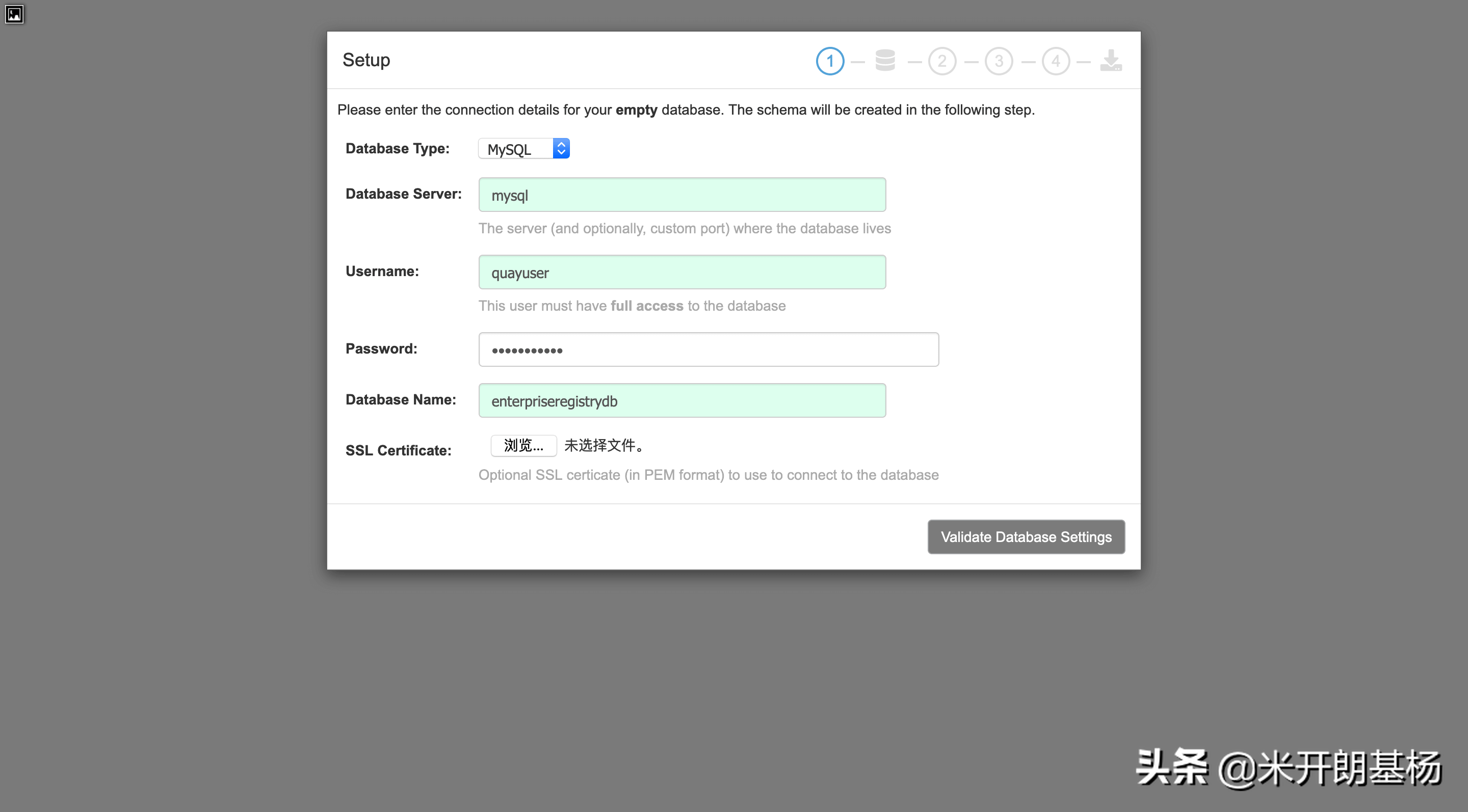Click the step 2 circle indicator

[942, 61]
